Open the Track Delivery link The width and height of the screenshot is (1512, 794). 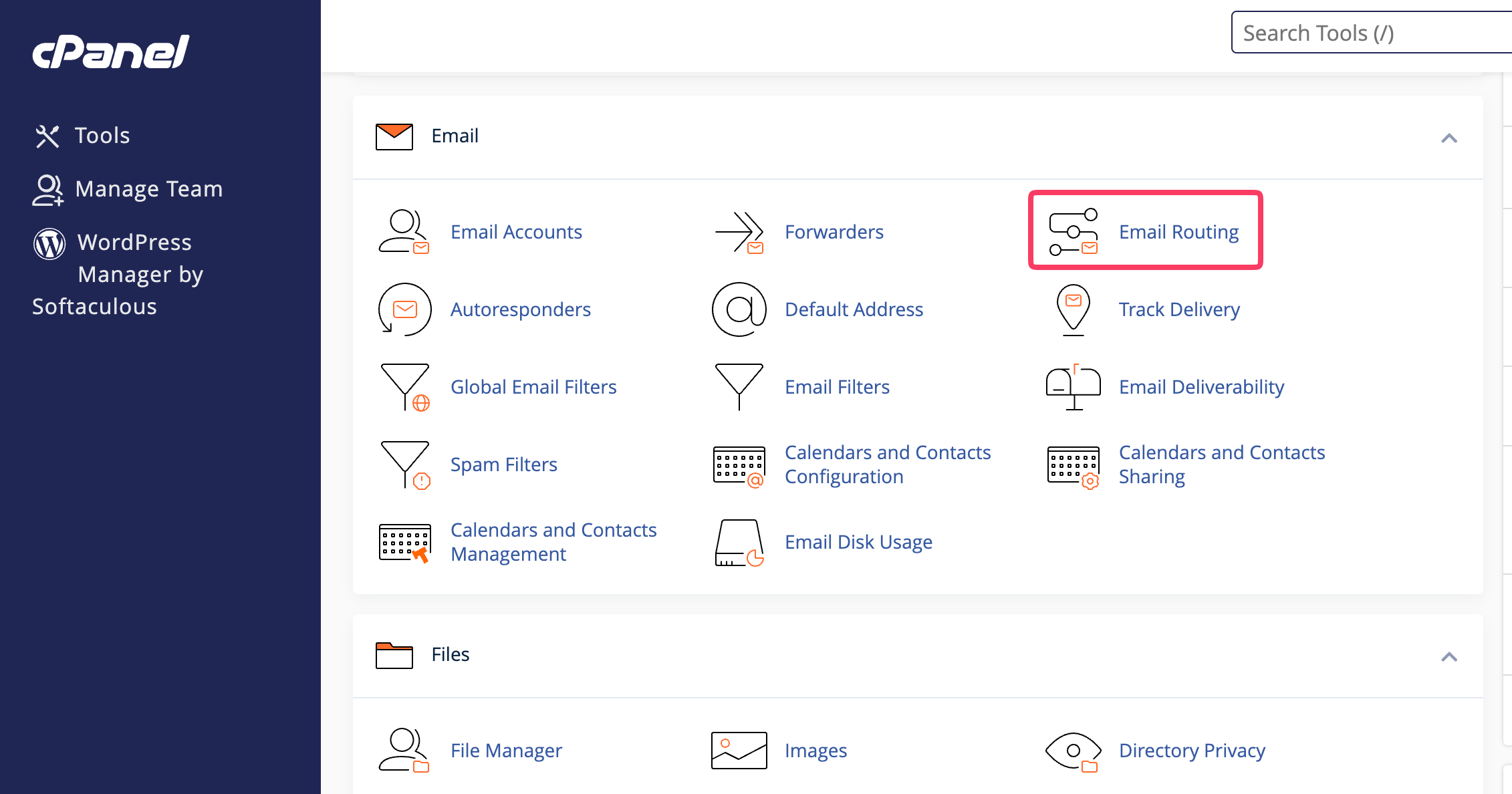click(x=1179, y=309)
